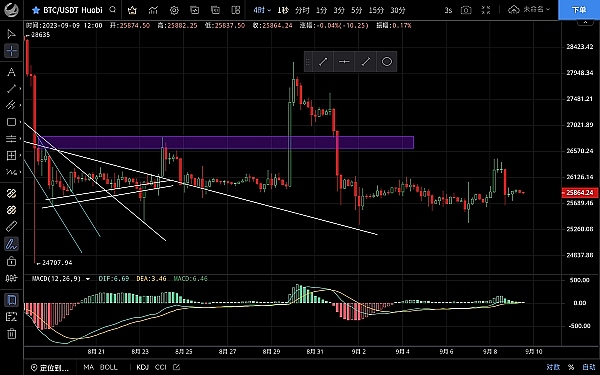This screenshot has height=375, width=600.
Task: Select the ellipse shape in floating toolbar
Action: coord(387,62)
